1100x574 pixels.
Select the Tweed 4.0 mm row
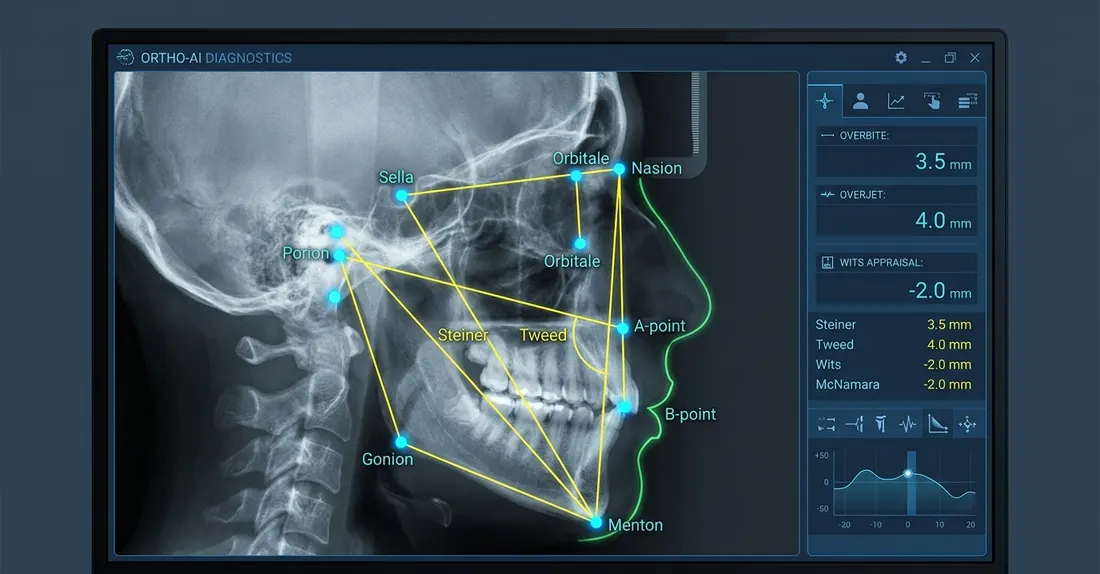tap(893, 345)
